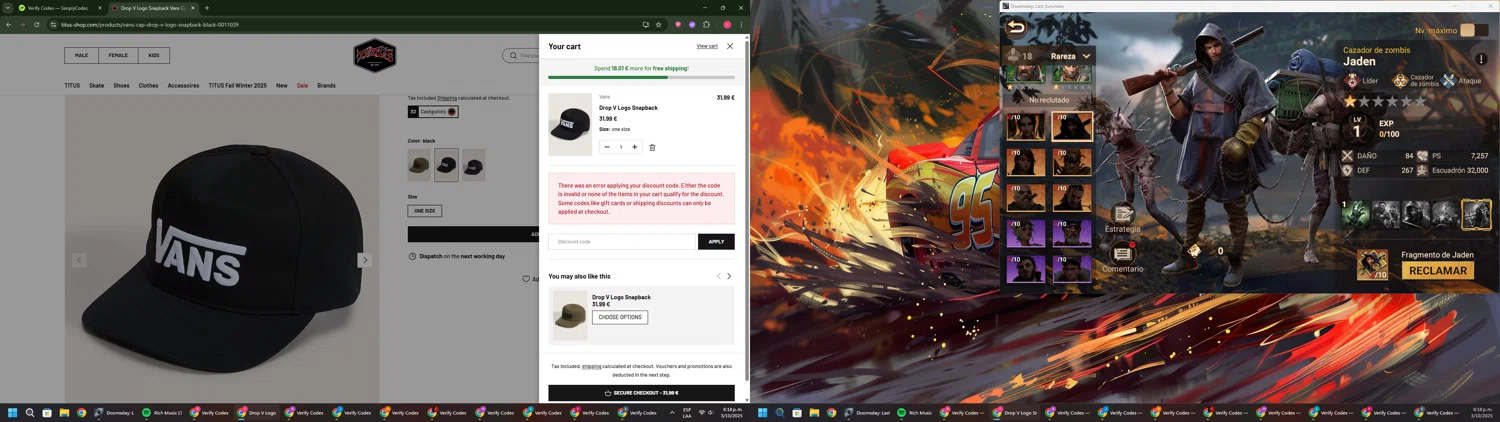Click the RECLAMAR button
Image resolution: width=1500 pixels, height=422 pixels.
click(1437, 270)
